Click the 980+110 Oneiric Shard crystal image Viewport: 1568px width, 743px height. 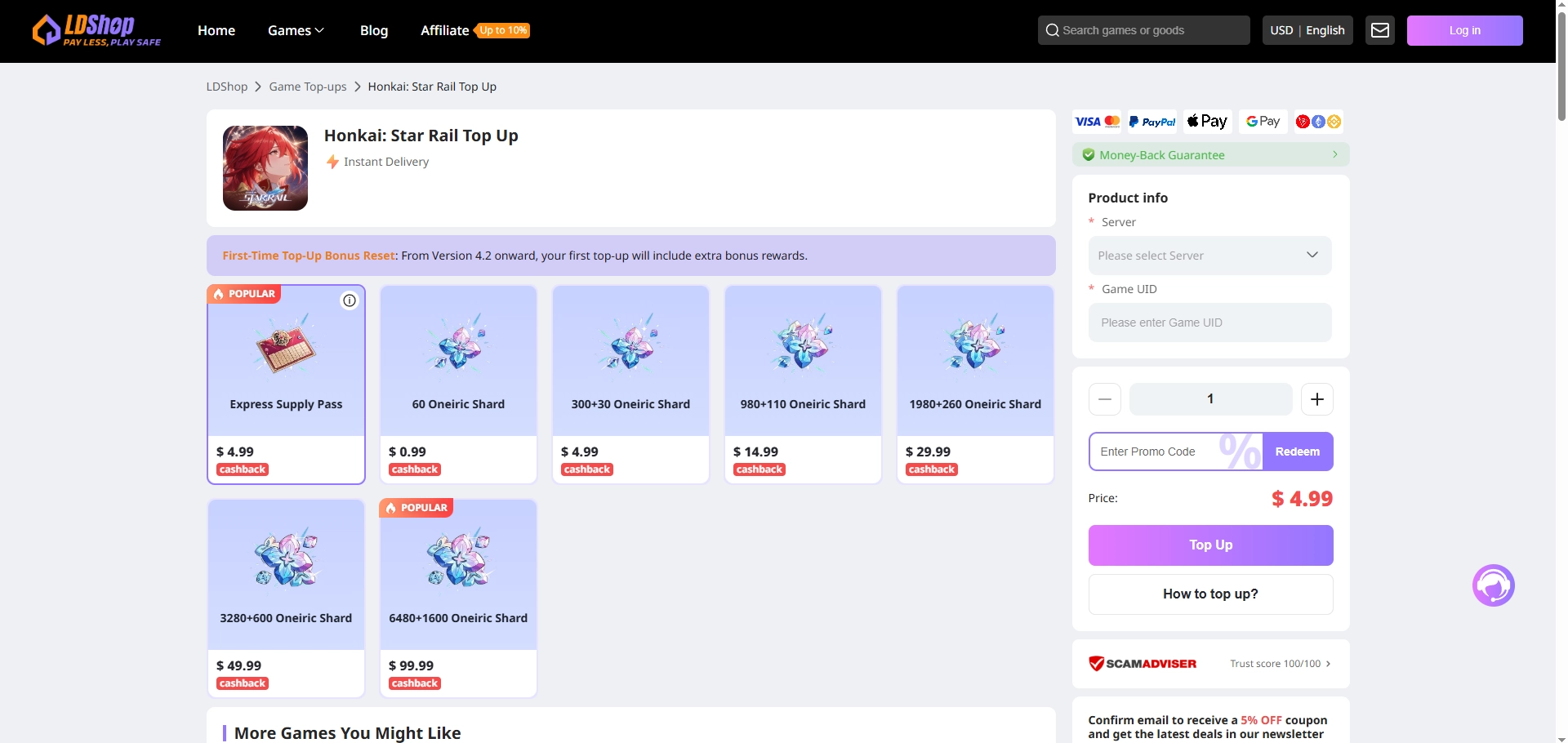pos(803,345)
